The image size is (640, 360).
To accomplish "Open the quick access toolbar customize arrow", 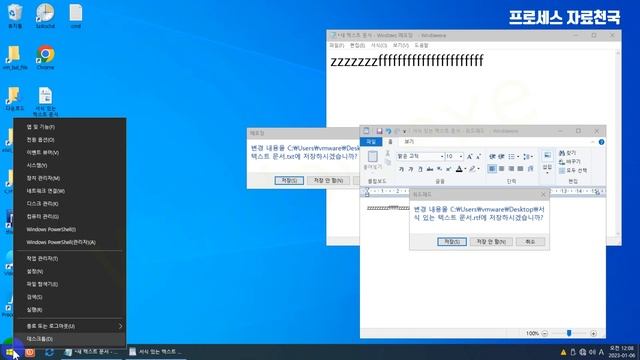I will click(x=404, y=131).
